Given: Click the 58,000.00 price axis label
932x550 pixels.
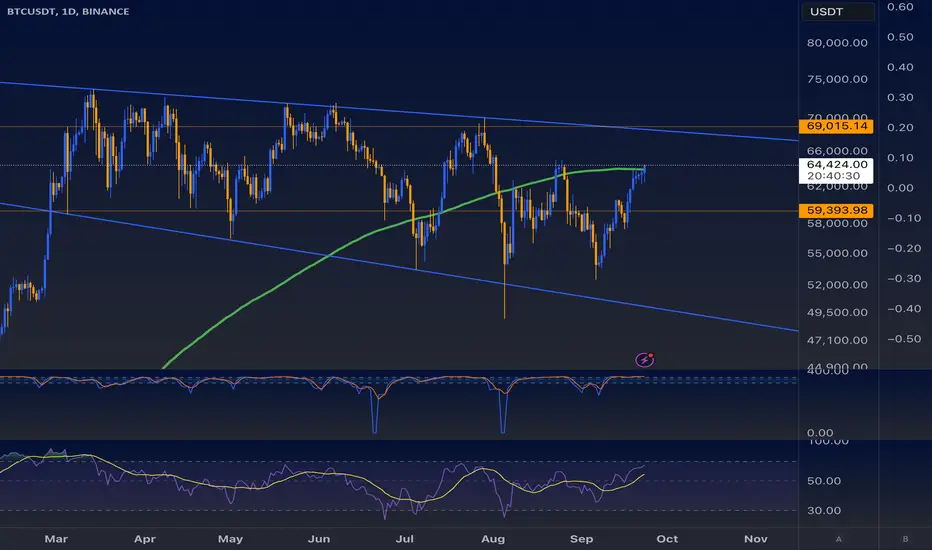Looking at the screenshot, I should (837, 223).
